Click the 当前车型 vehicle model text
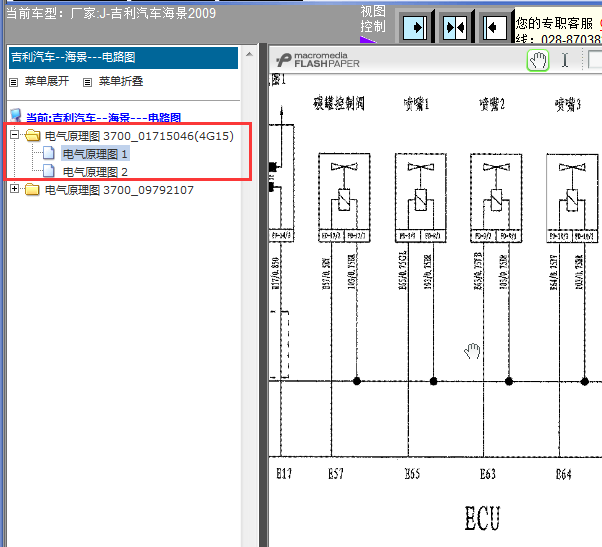602x547 pixels. coord(111,13)
